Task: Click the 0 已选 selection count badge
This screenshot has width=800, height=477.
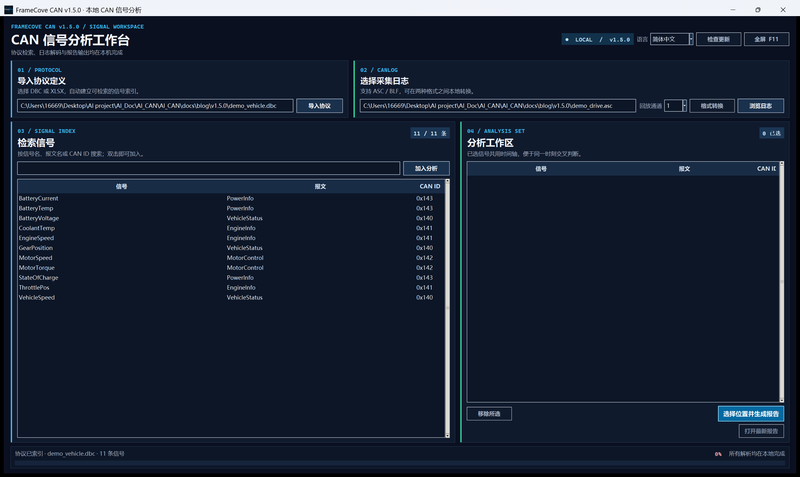Action: [x=771, y=133]
